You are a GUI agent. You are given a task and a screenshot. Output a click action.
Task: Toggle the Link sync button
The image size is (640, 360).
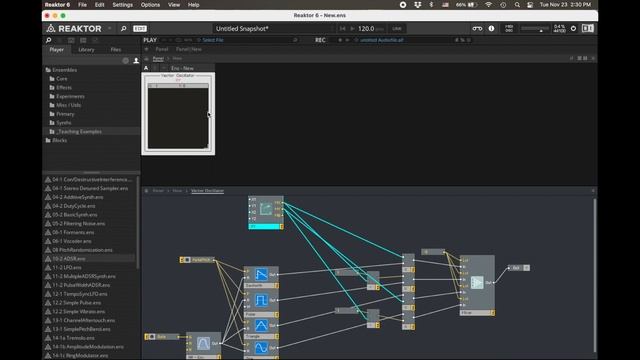[397, 29]
